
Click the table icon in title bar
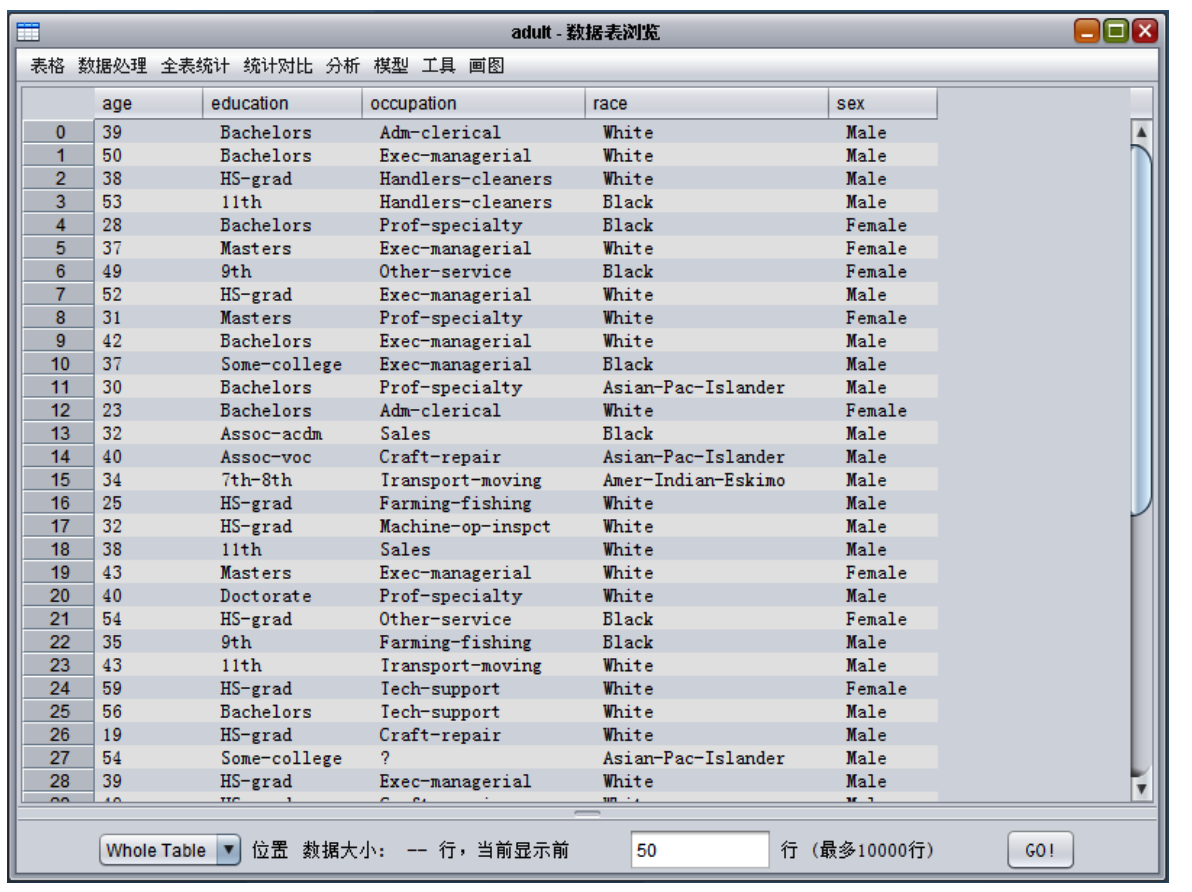click(28, 32)
